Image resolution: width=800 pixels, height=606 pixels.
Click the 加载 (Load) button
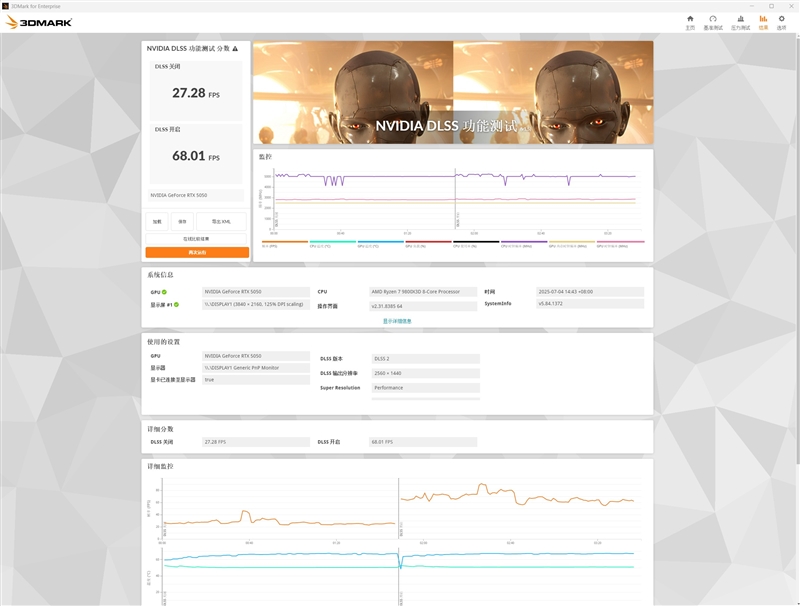157,221
